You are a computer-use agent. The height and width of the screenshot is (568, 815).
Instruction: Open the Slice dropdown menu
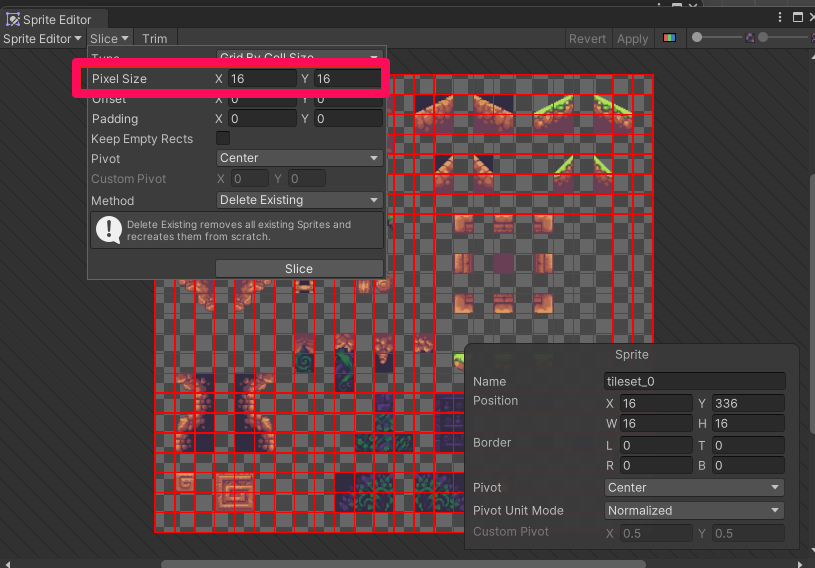coord(109,38)
